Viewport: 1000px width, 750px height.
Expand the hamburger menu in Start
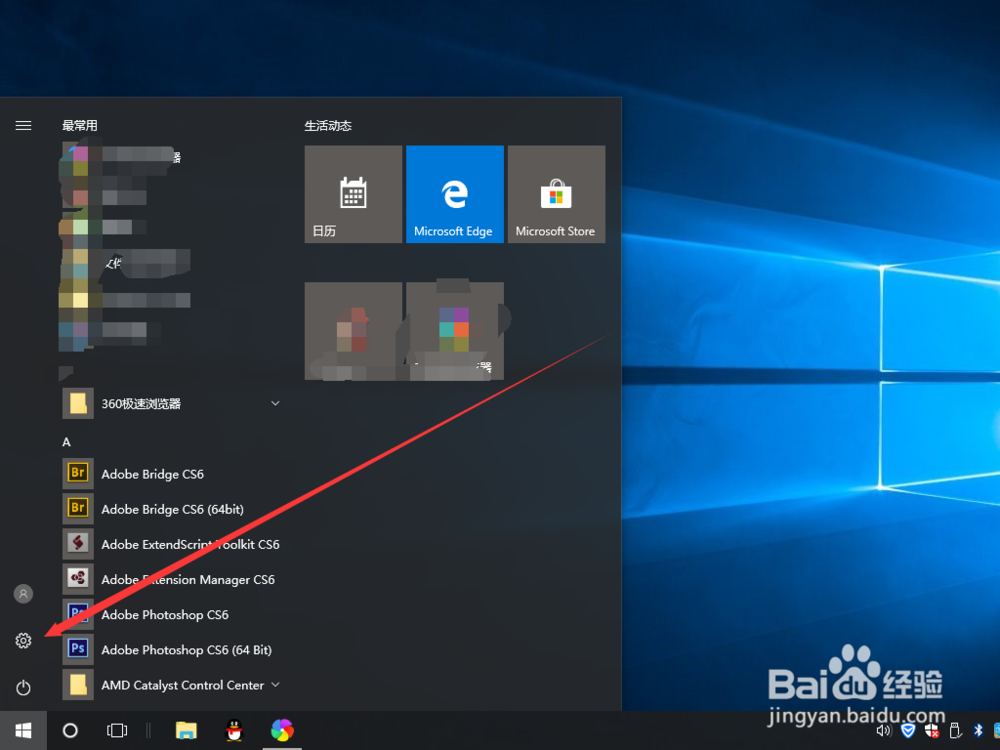click(24, 126)
